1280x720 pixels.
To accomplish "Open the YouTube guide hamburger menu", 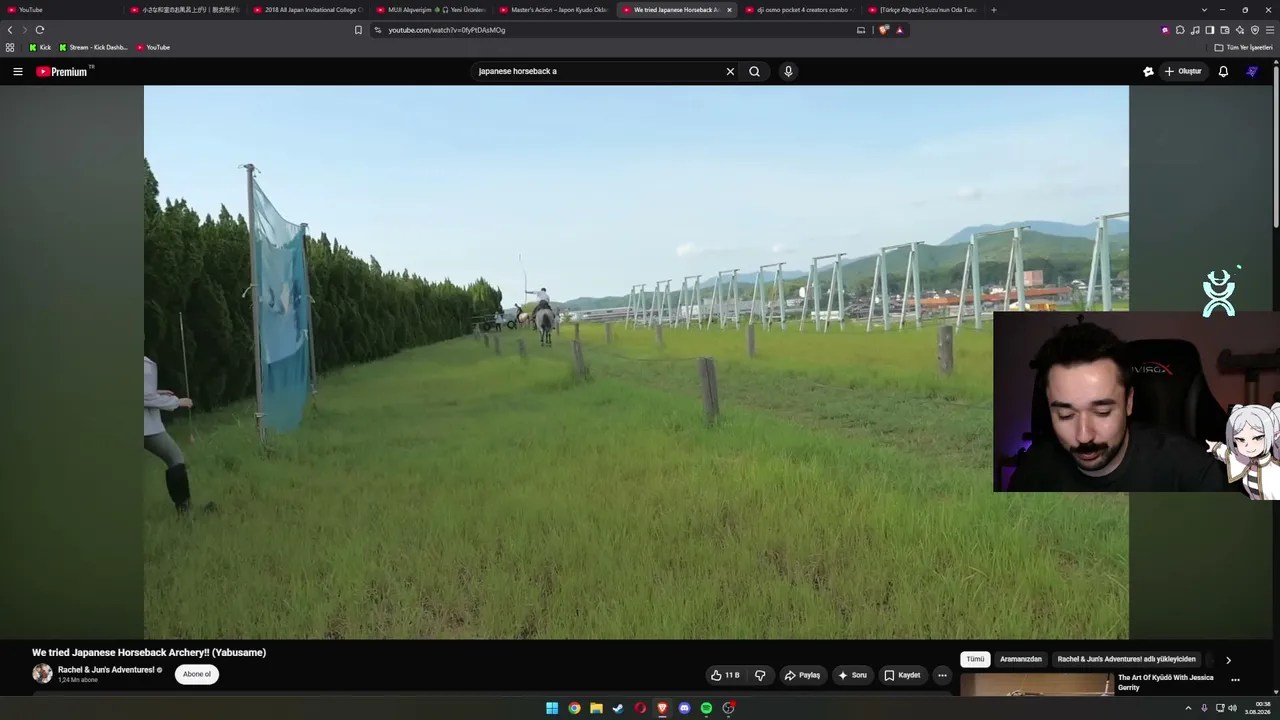I will point(18,71).
